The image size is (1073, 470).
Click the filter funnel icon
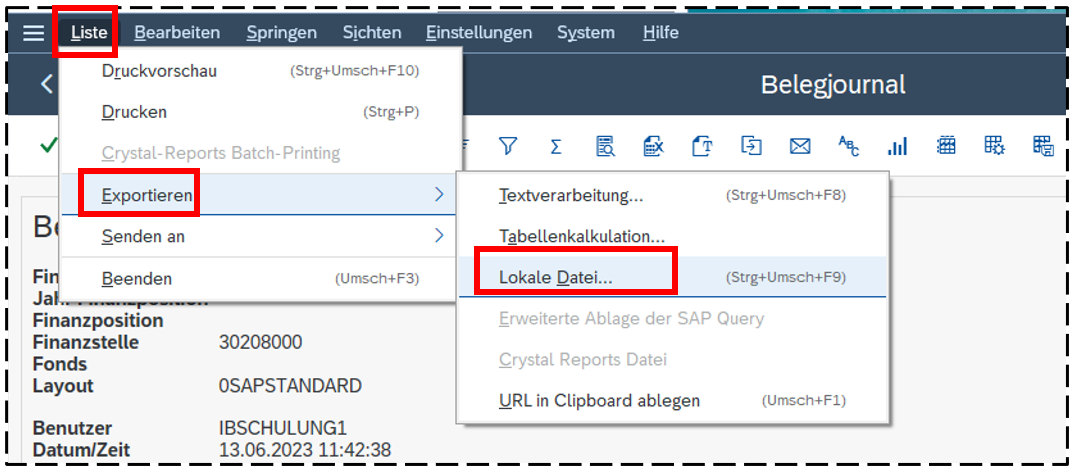(x=508, y=146)
